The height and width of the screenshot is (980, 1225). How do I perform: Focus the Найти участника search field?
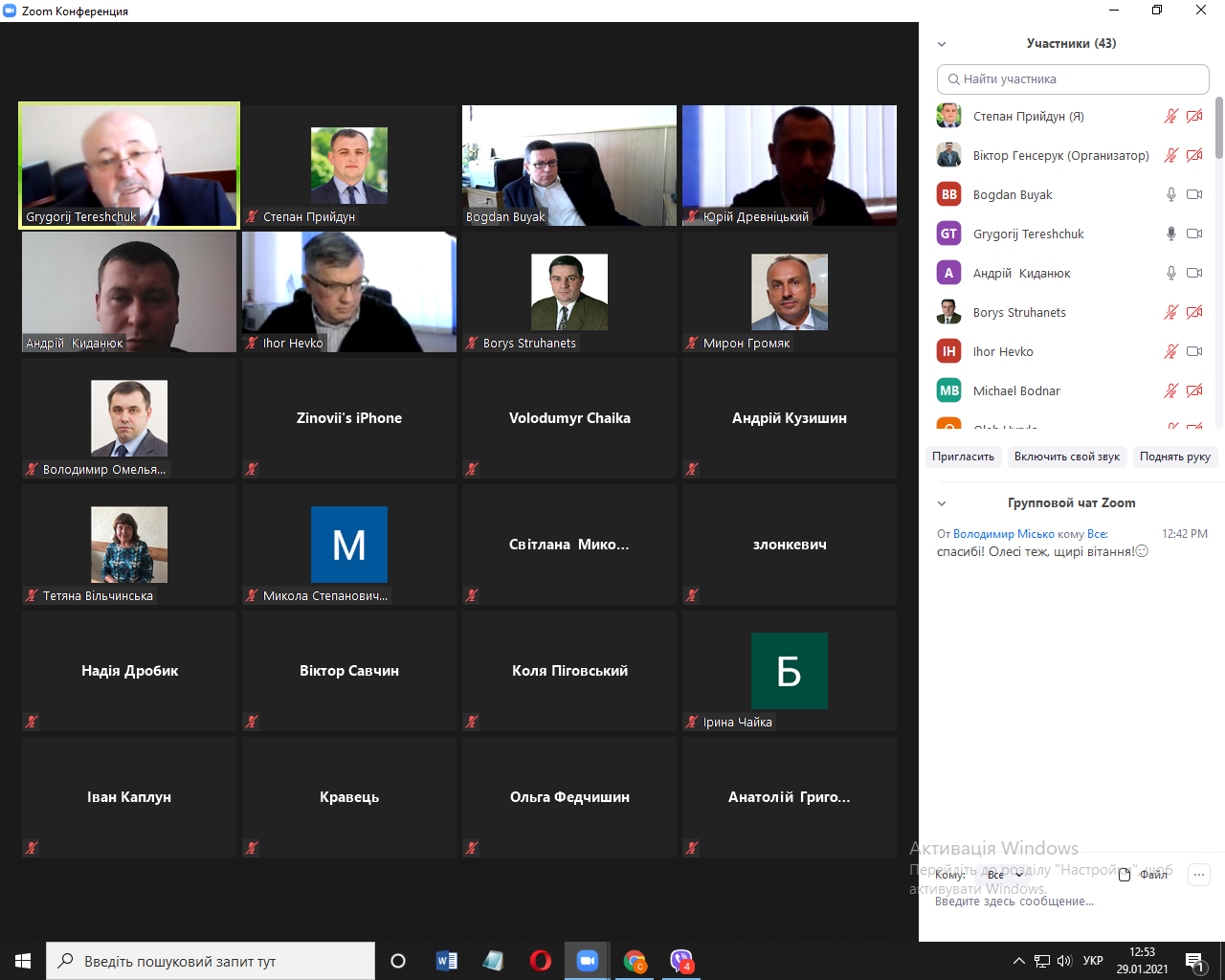pyautogui.click(x=1073, y=79)
